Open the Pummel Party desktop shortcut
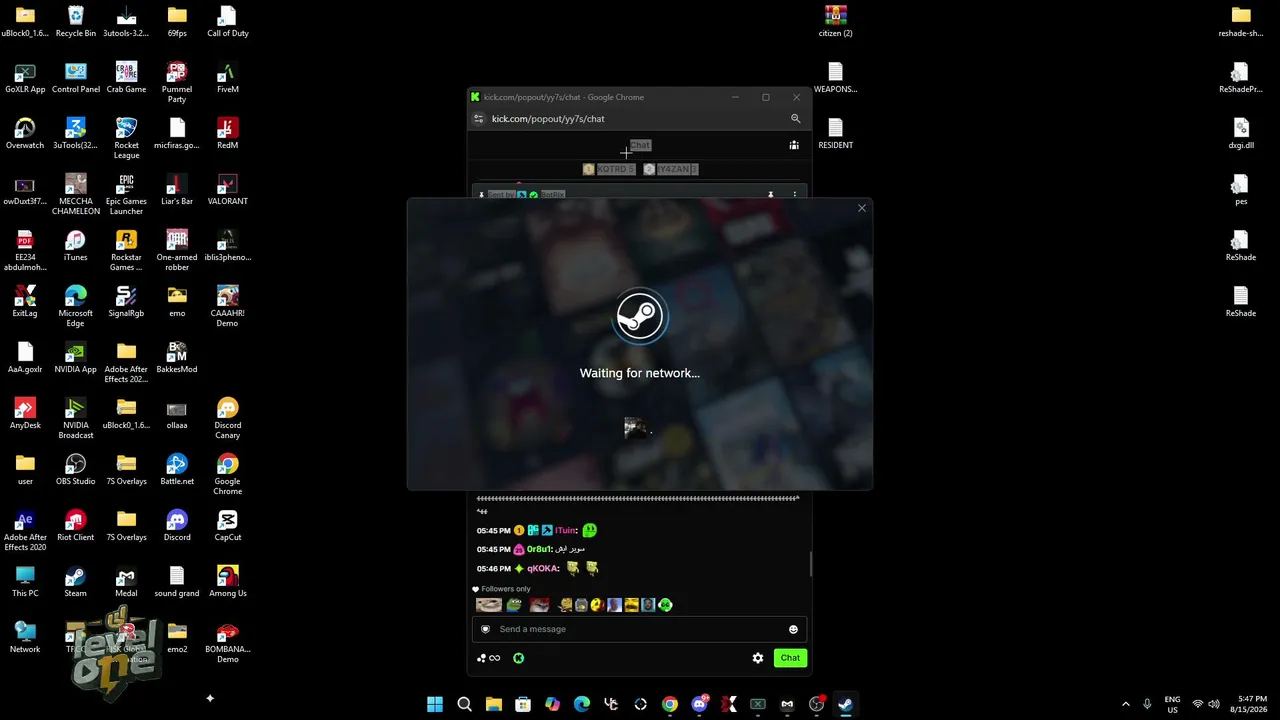 click(x=177, y=82)
